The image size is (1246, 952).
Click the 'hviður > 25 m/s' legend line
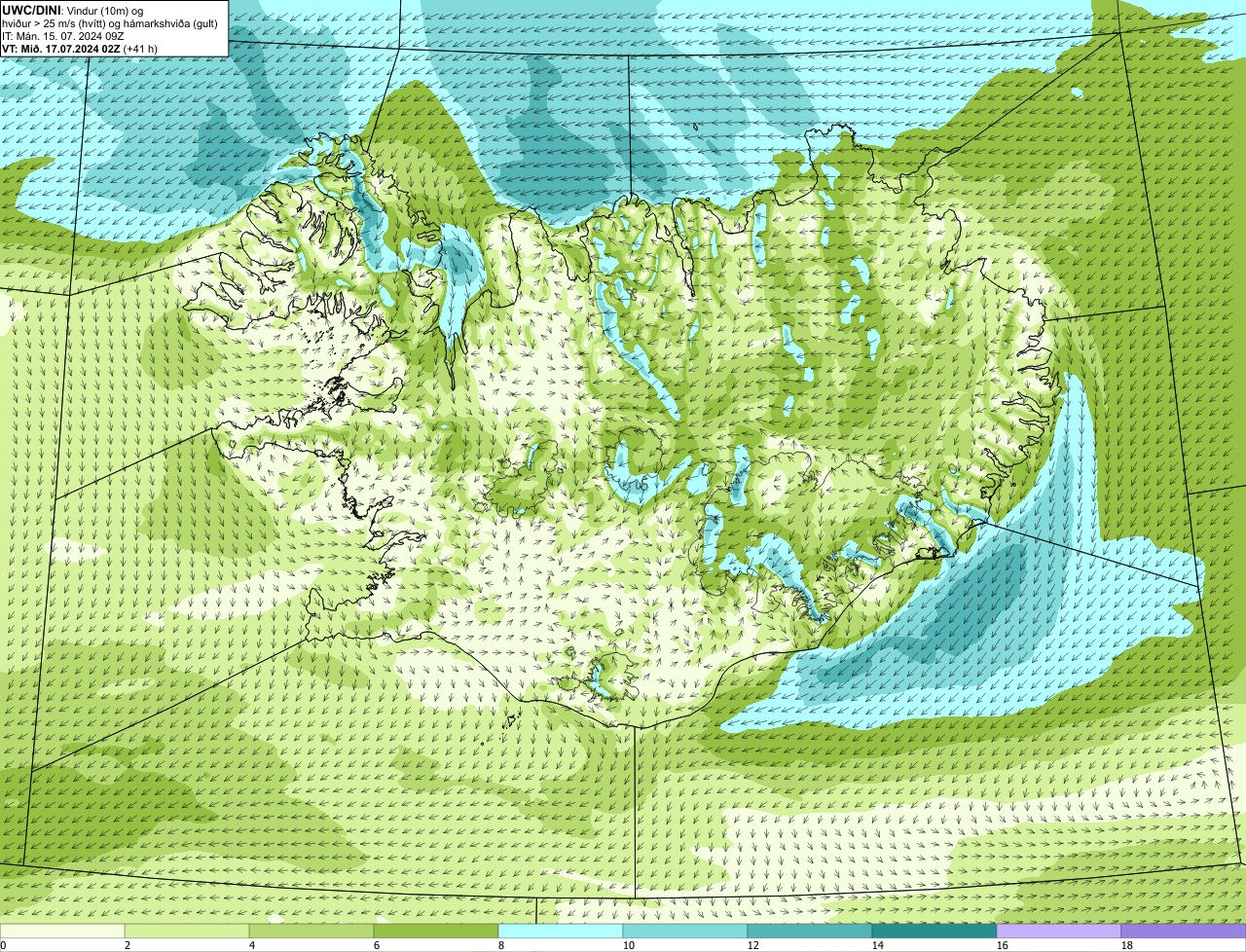[110, 22]
